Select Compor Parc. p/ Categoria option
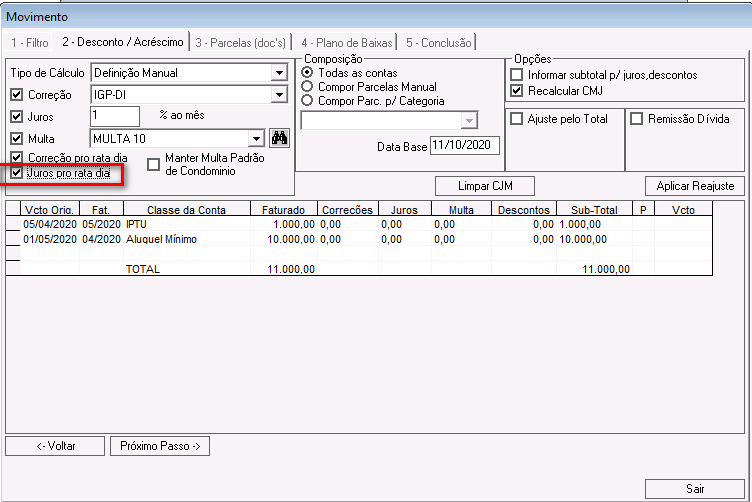This screenshot has height=502, width=752. [x=307, y=100]
